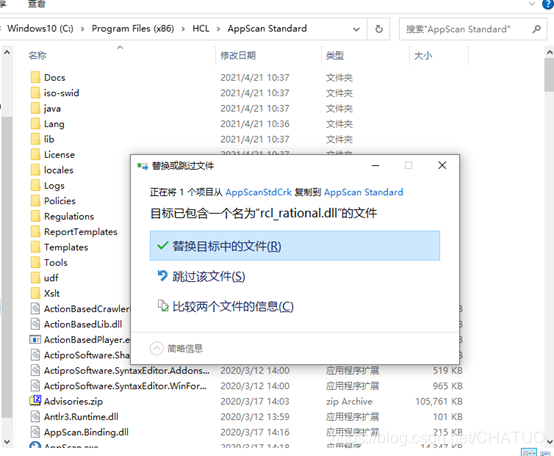Image resolution: width=554 pixels, height=456 pixels.
Task: Select the AppScan.Binding.dll file icon
Action: click(35, 432)
